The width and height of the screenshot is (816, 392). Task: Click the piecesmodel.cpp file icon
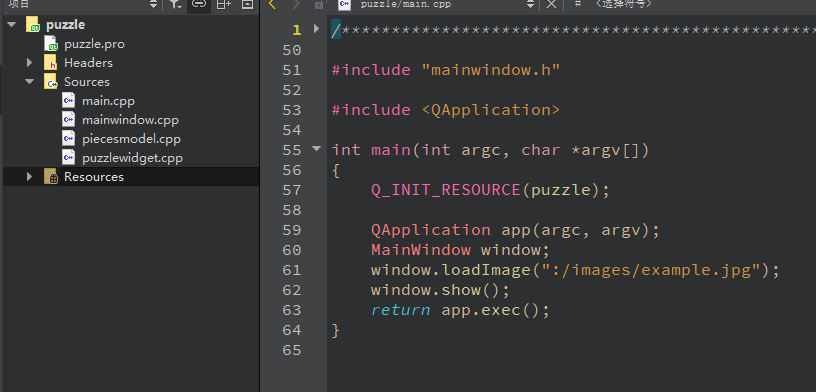(x=68, y=138)
